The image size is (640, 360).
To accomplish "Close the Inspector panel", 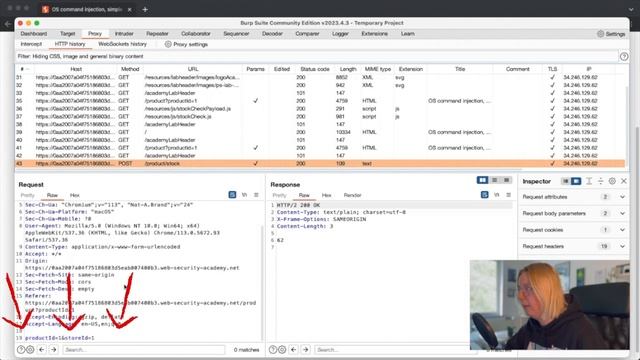I will coord(624,181).
